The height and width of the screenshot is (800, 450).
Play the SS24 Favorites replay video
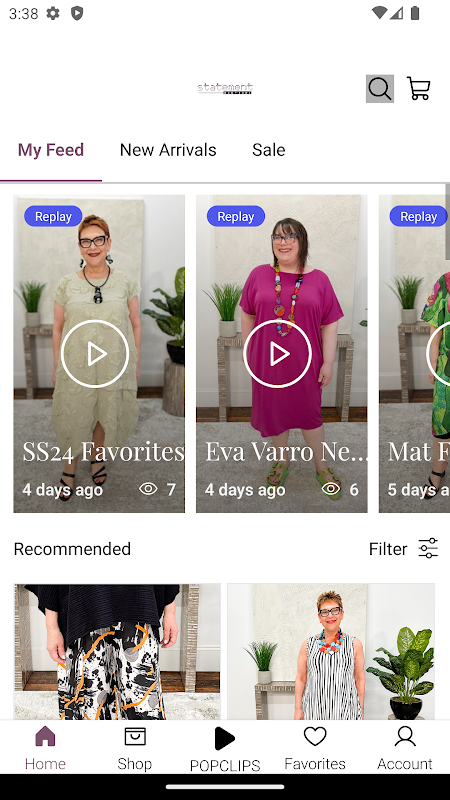point(95,354)
